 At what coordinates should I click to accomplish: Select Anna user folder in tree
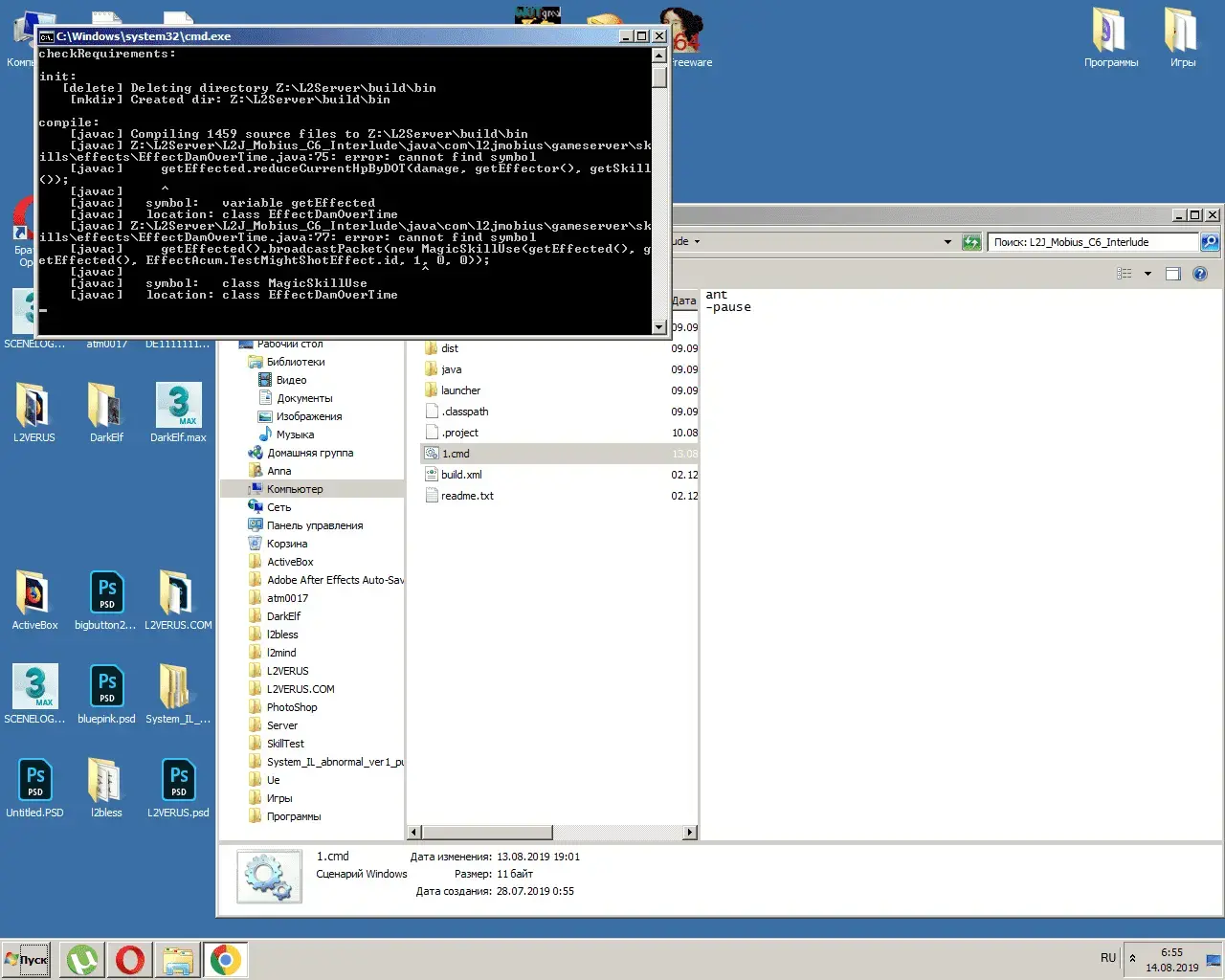[x=278, y=471]
